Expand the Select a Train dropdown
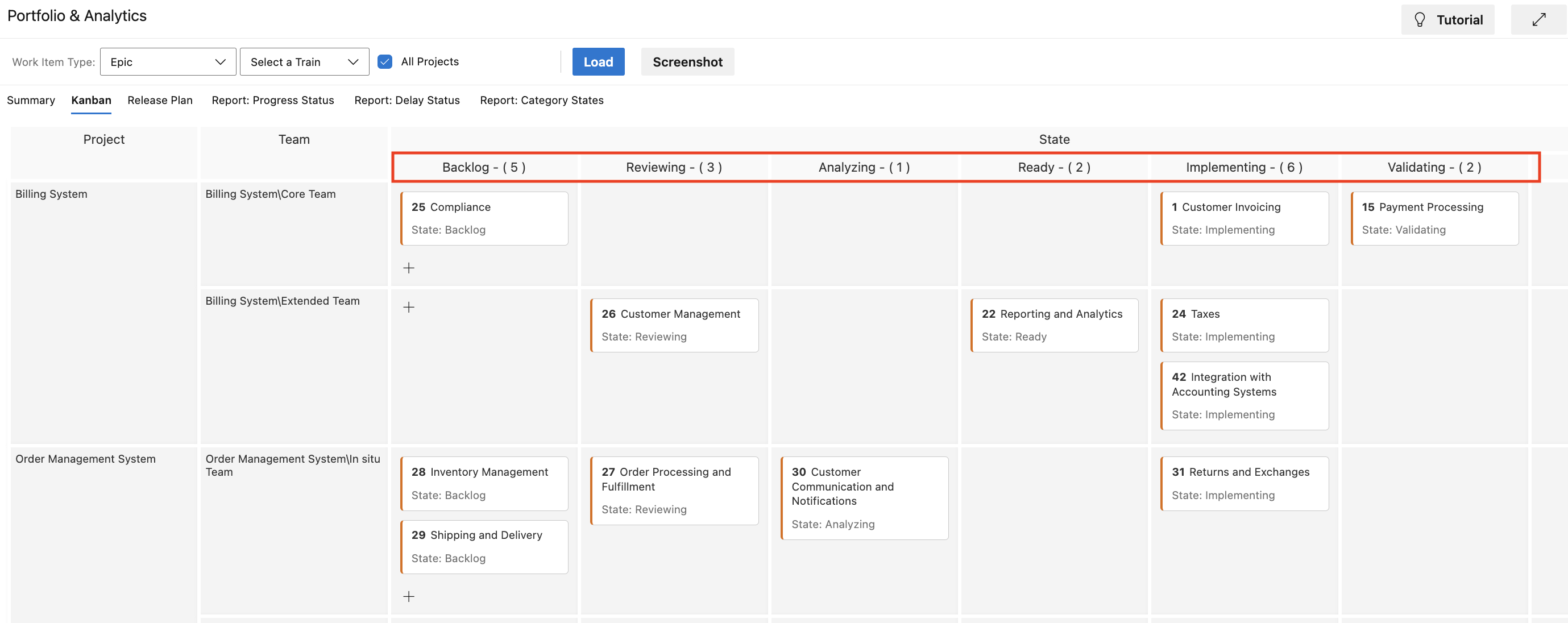Viewport: 1568px width, 623px height. (304, 61)
